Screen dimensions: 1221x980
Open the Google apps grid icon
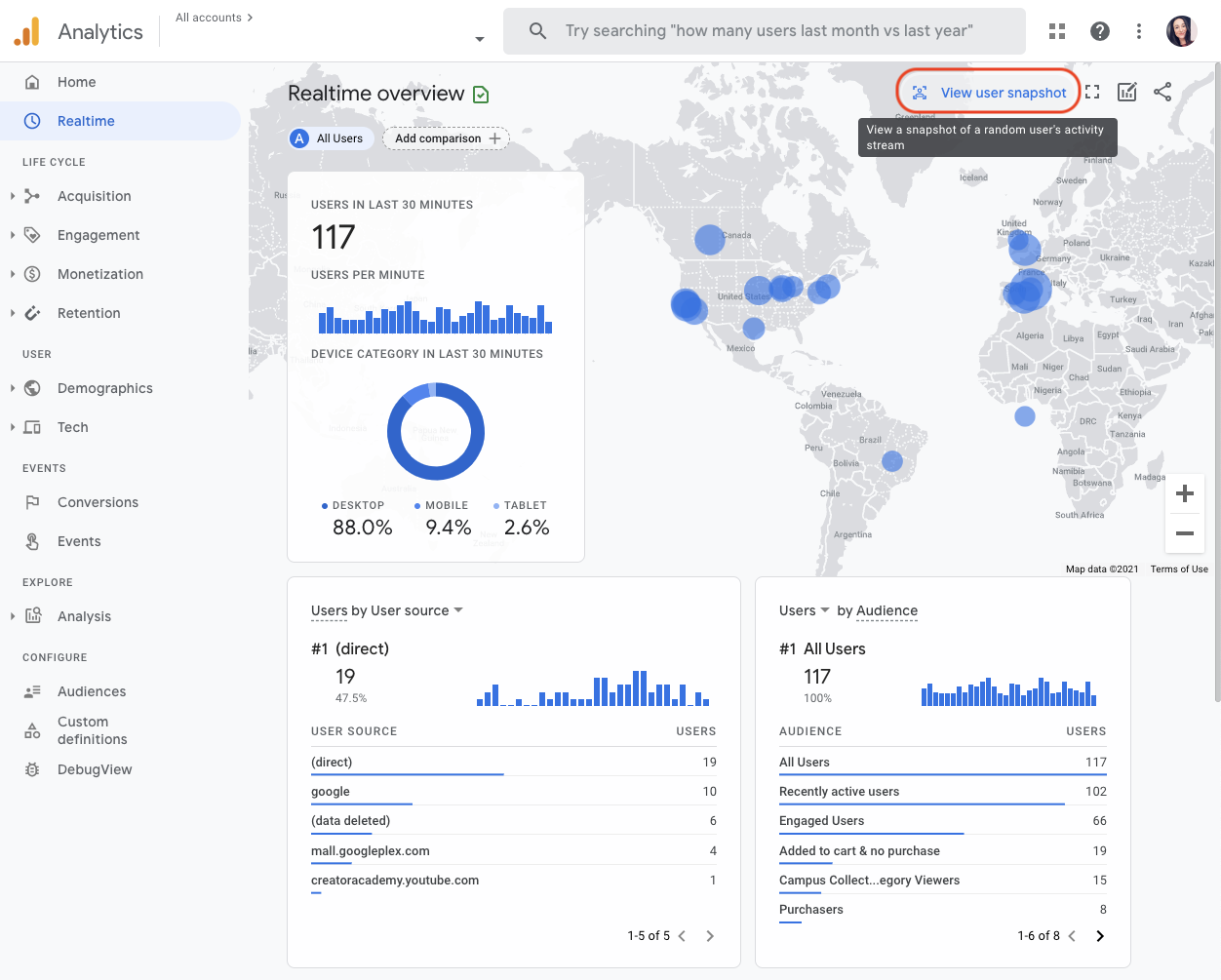click(x=1057, y=30)
